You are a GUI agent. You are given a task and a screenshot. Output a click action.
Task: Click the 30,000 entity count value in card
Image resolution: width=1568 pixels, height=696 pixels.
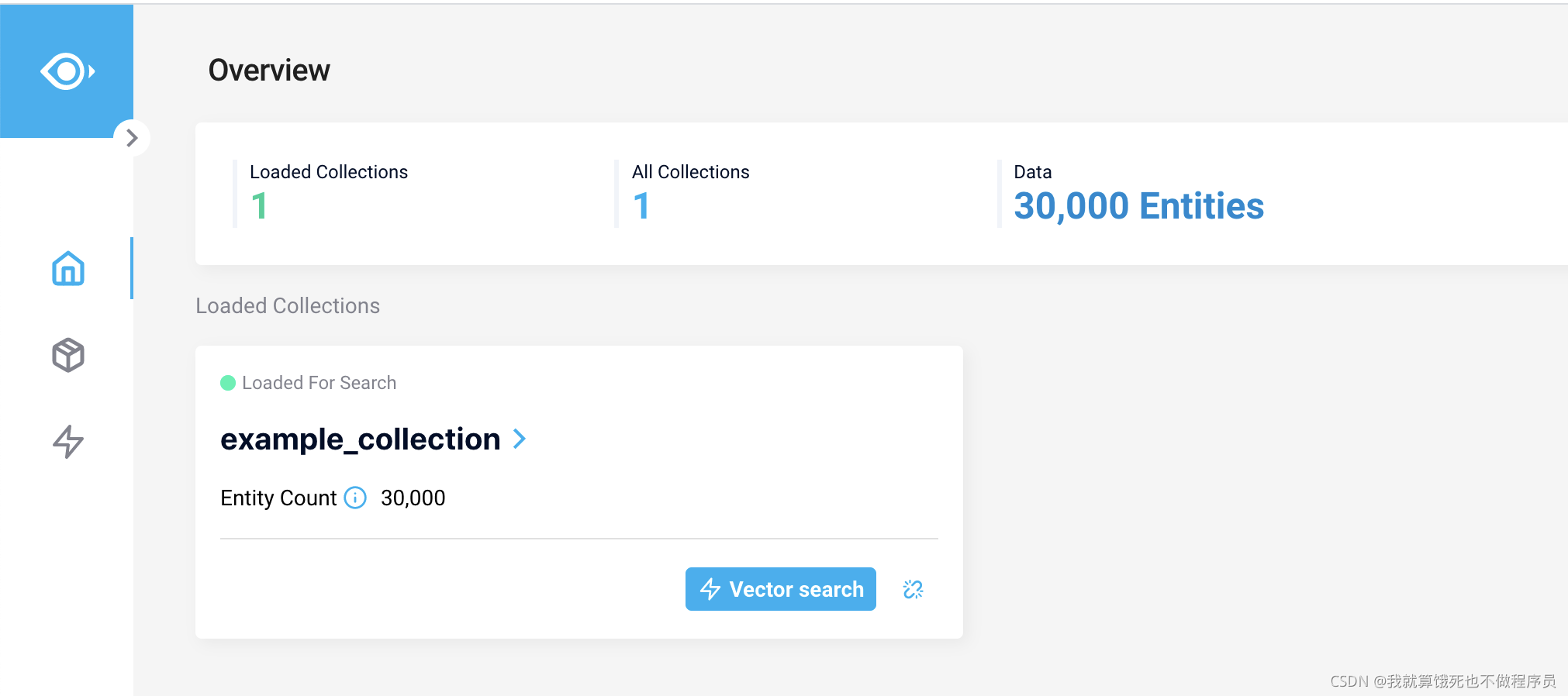coord(413,498)
